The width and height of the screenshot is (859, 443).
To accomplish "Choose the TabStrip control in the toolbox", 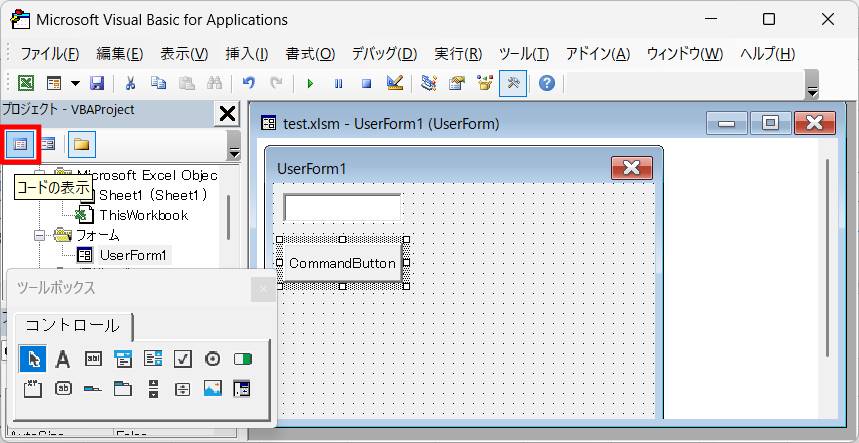I will 93,389.
